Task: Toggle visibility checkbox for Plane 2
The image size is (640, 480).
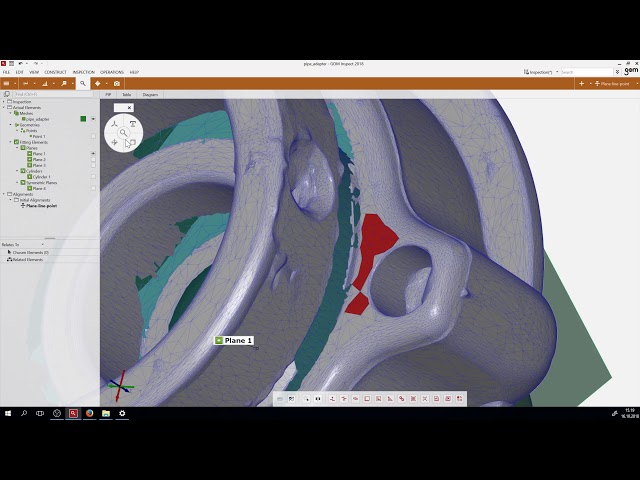Action: 93,159
